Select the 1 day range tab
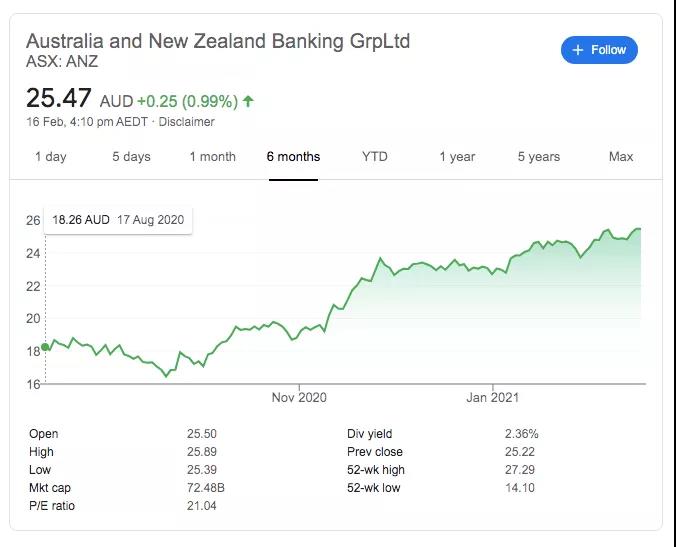This screenshot has height=547, width=676. 51,156
